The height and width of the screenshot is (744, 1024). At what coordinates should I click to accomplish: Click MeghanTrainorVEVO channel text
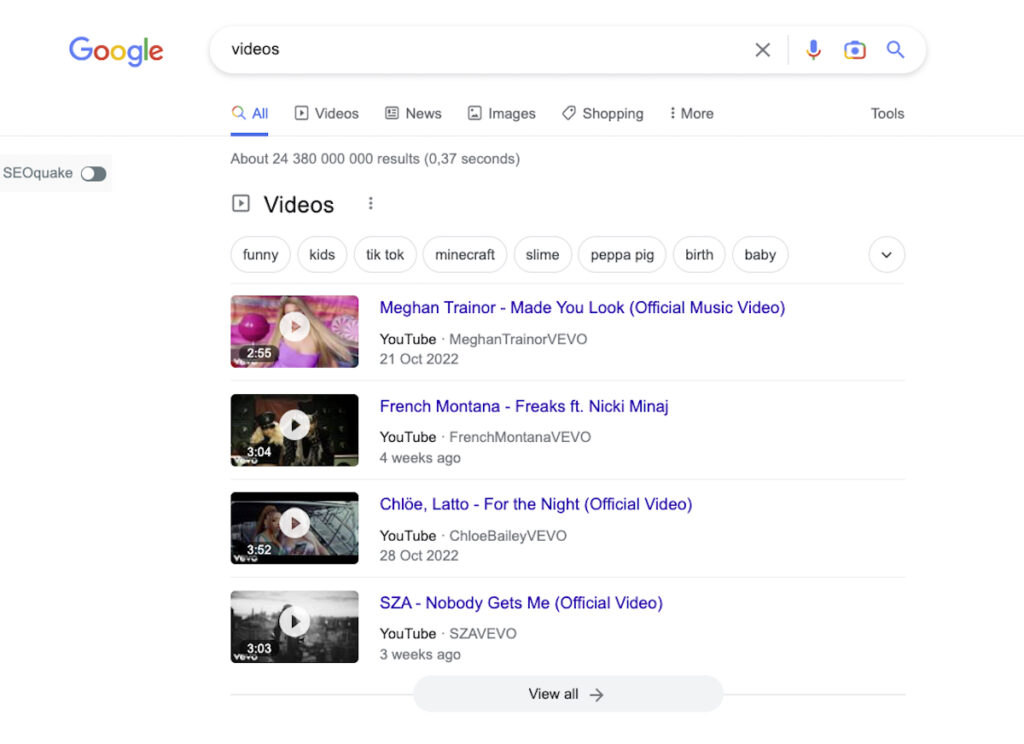pyautogui.click(x=518, y=339)
